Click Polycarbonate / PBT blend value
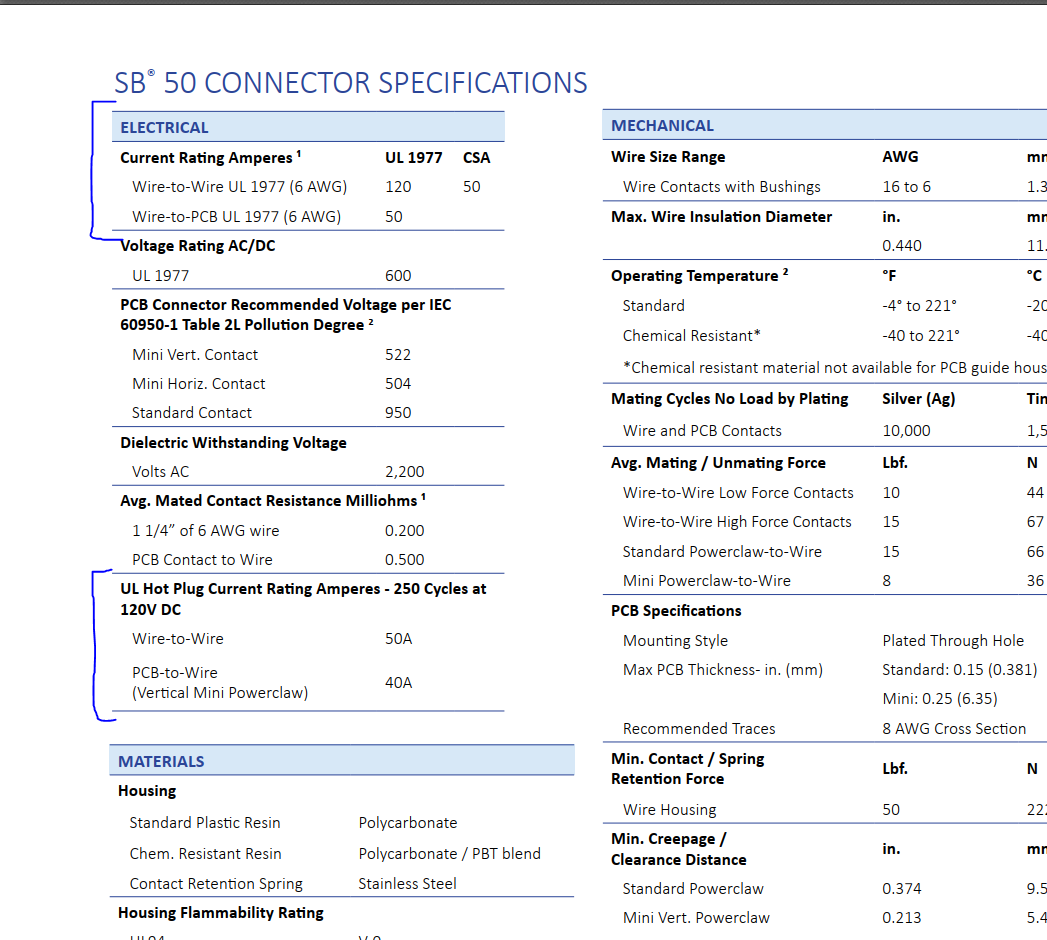 click(x=449, y=853)
